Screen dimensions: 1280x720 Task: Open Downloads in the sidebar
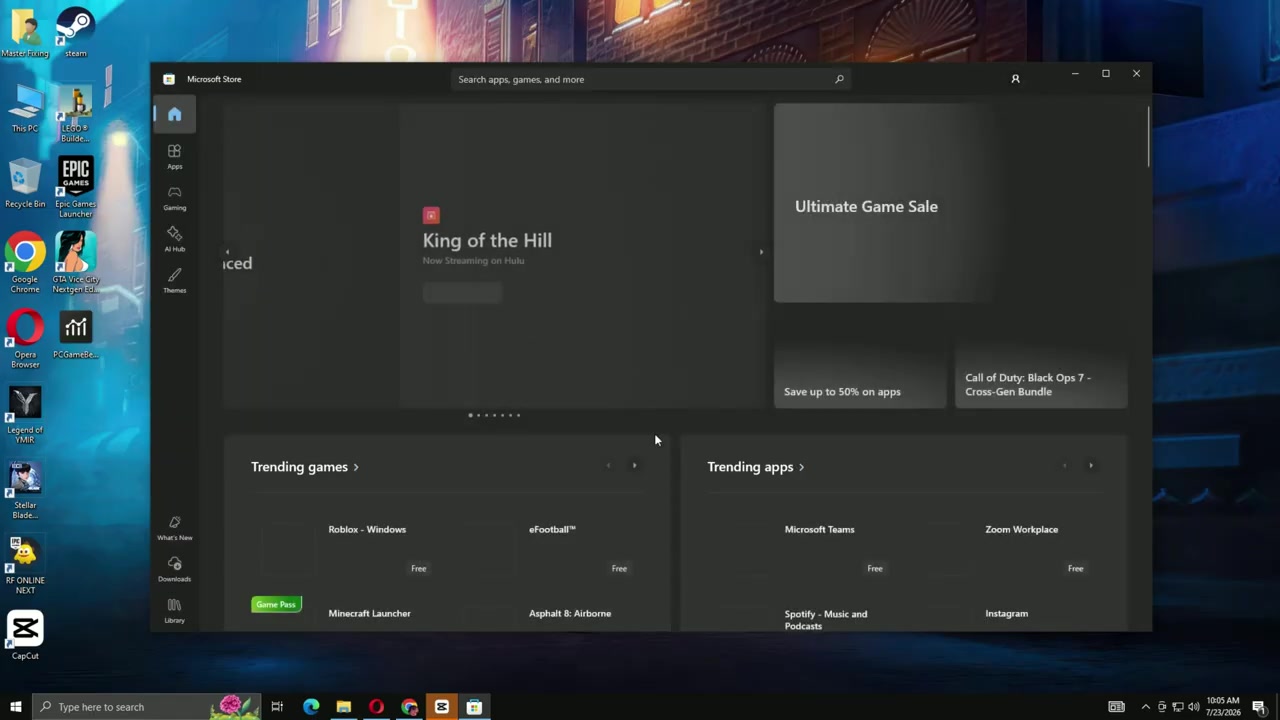click(174, 569)
